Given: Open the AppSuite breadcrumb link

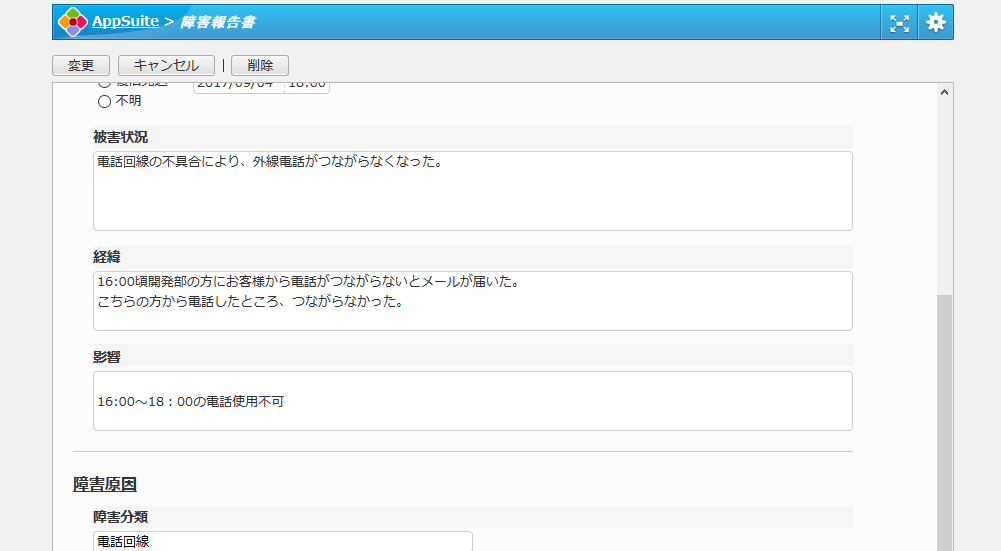Looking at the screenshot, I should (x=125, y=21).
